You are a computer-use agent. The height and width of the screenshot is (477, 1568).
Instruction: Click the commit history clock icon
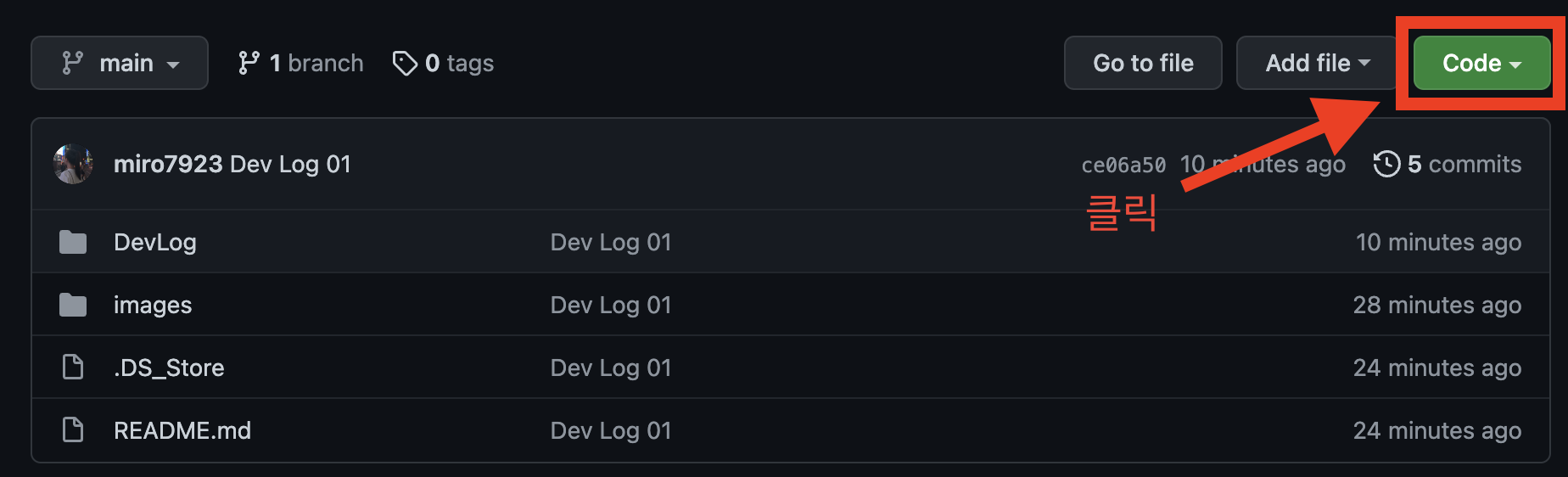click(1386, 164)
